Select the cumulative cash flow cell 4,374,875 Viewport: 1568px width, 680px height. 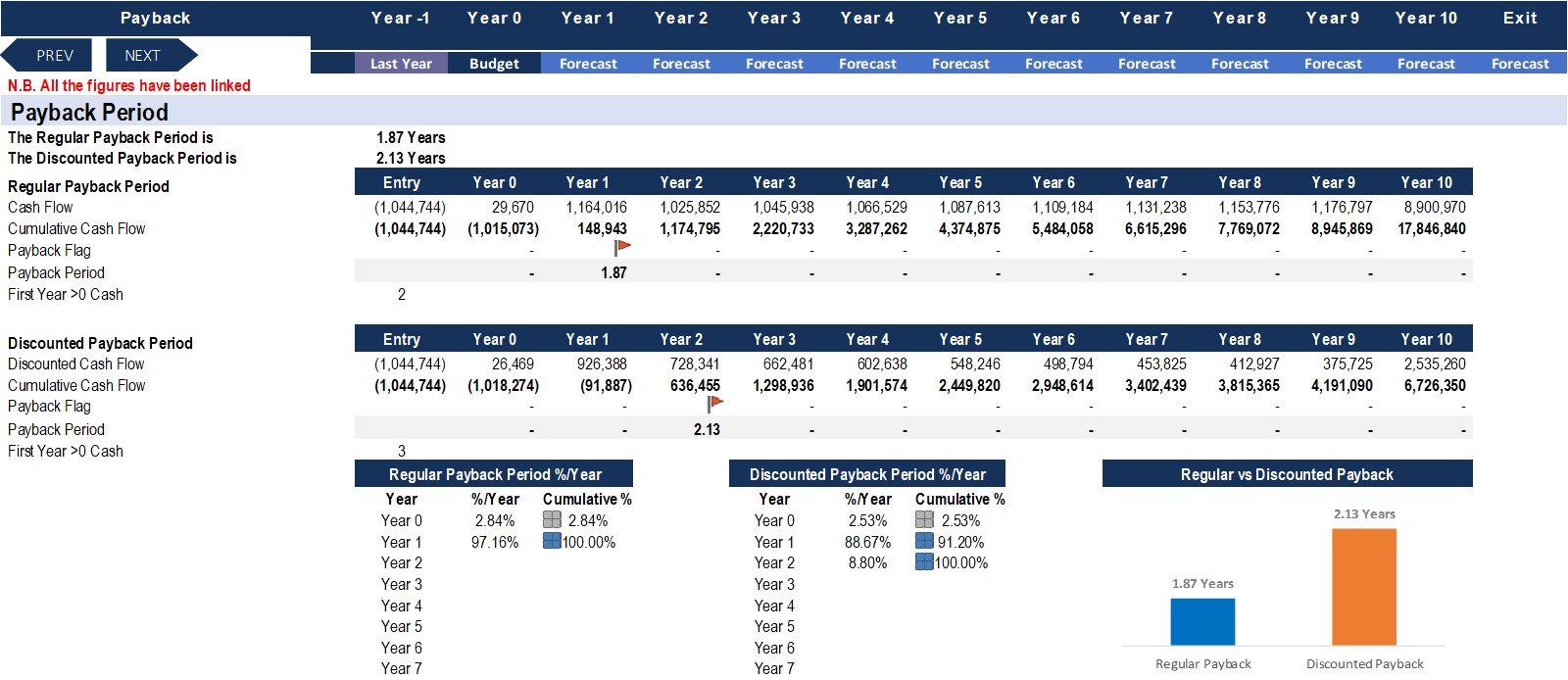pos(969,228)
